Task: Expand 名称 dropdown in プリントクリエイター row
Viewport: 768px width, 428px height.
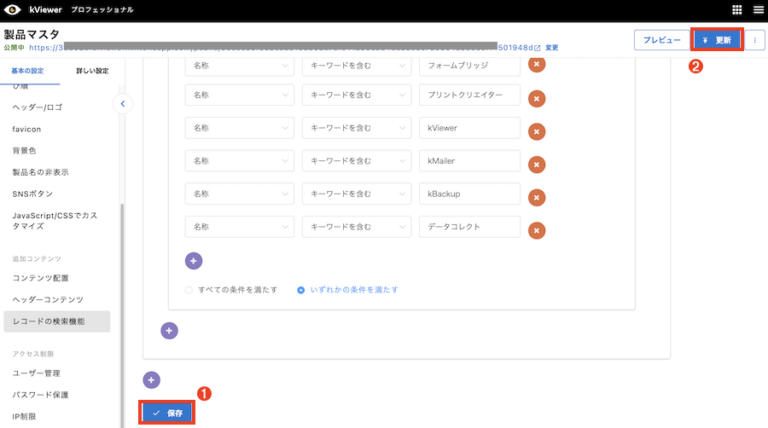Action: 239,96
